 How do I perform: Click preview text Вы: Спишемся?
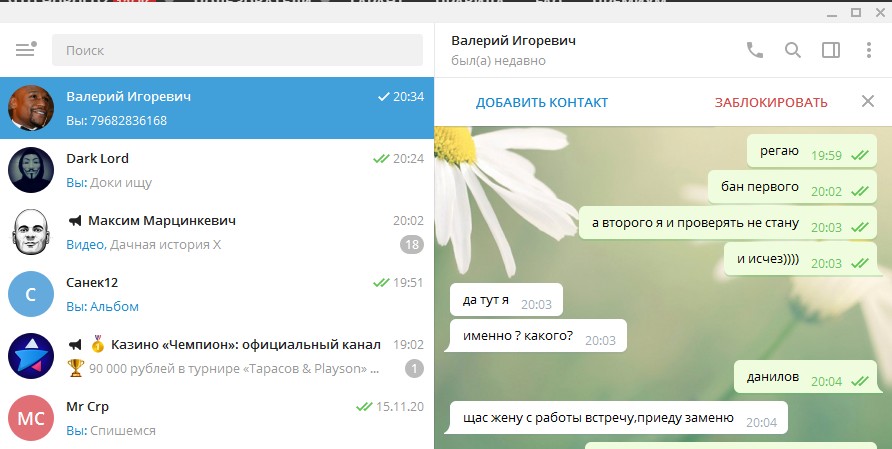111,431
